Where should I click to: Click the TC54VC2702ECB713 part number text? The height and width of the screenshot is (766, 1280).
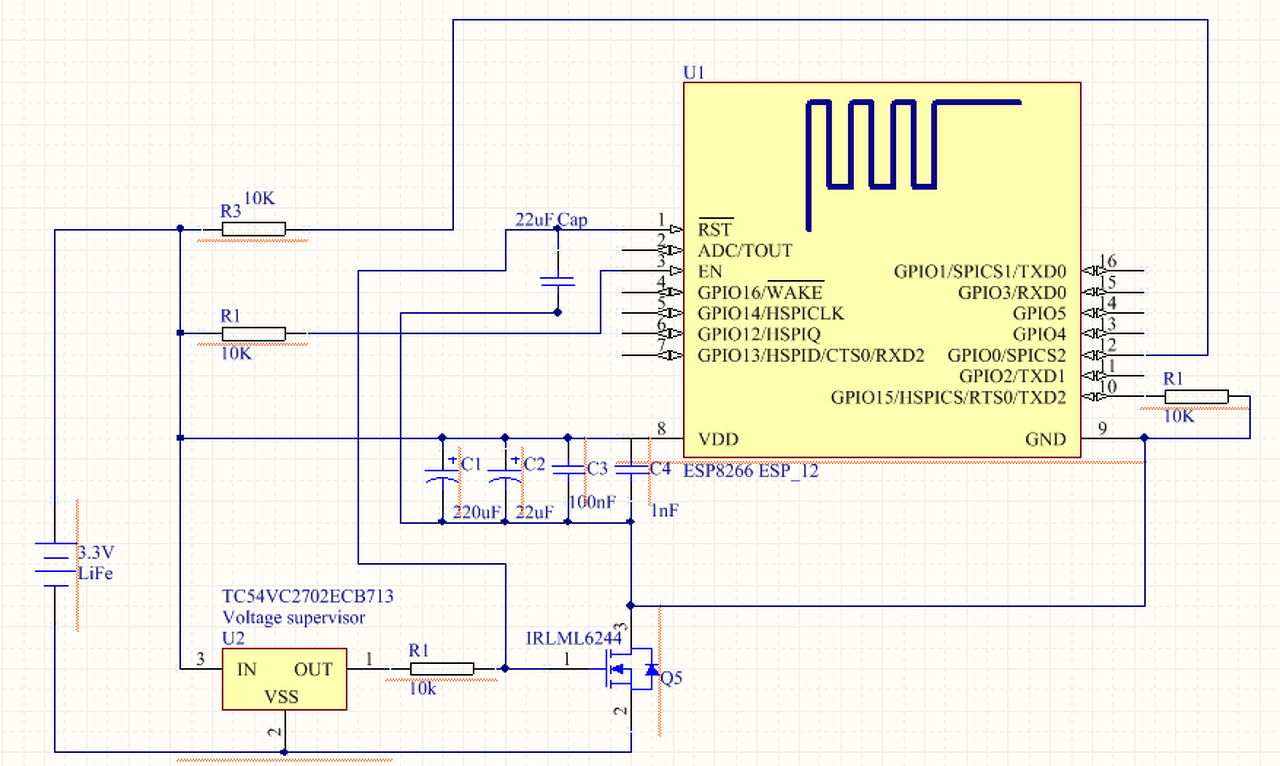(308, 596)
